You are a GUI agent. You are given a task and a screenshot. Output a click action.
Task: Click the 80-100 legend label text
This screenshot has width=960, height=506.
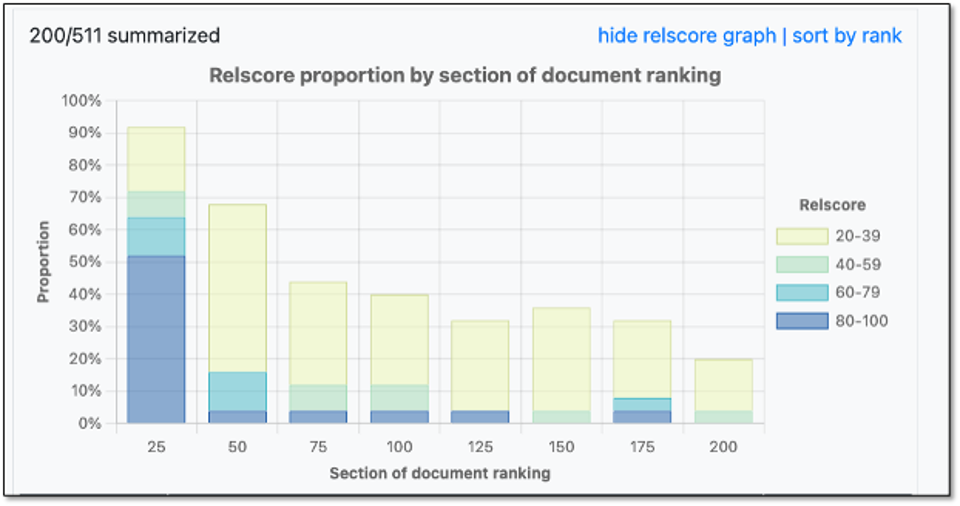[863, 321]
